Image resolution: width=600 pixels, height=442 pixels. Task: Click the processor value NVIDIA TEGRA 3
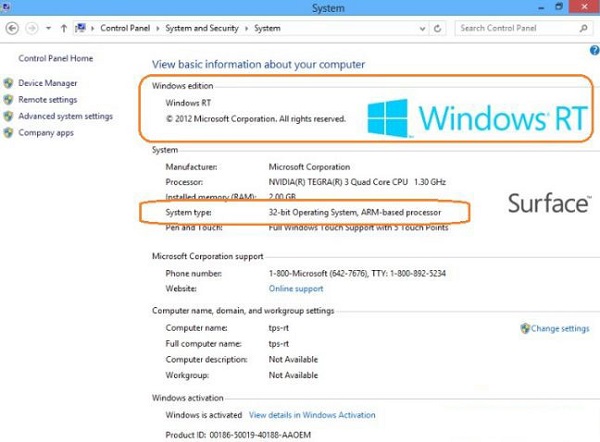point(357,182)
